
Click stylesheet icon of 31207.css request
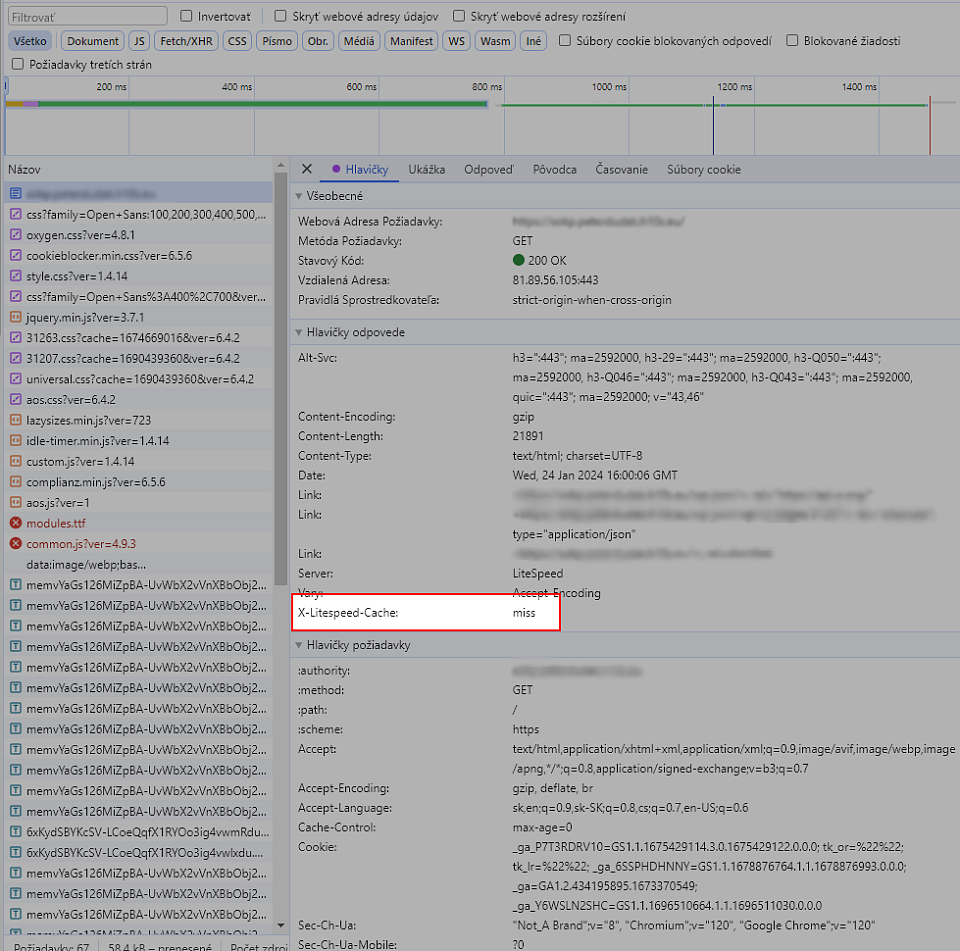pos(16,358)
